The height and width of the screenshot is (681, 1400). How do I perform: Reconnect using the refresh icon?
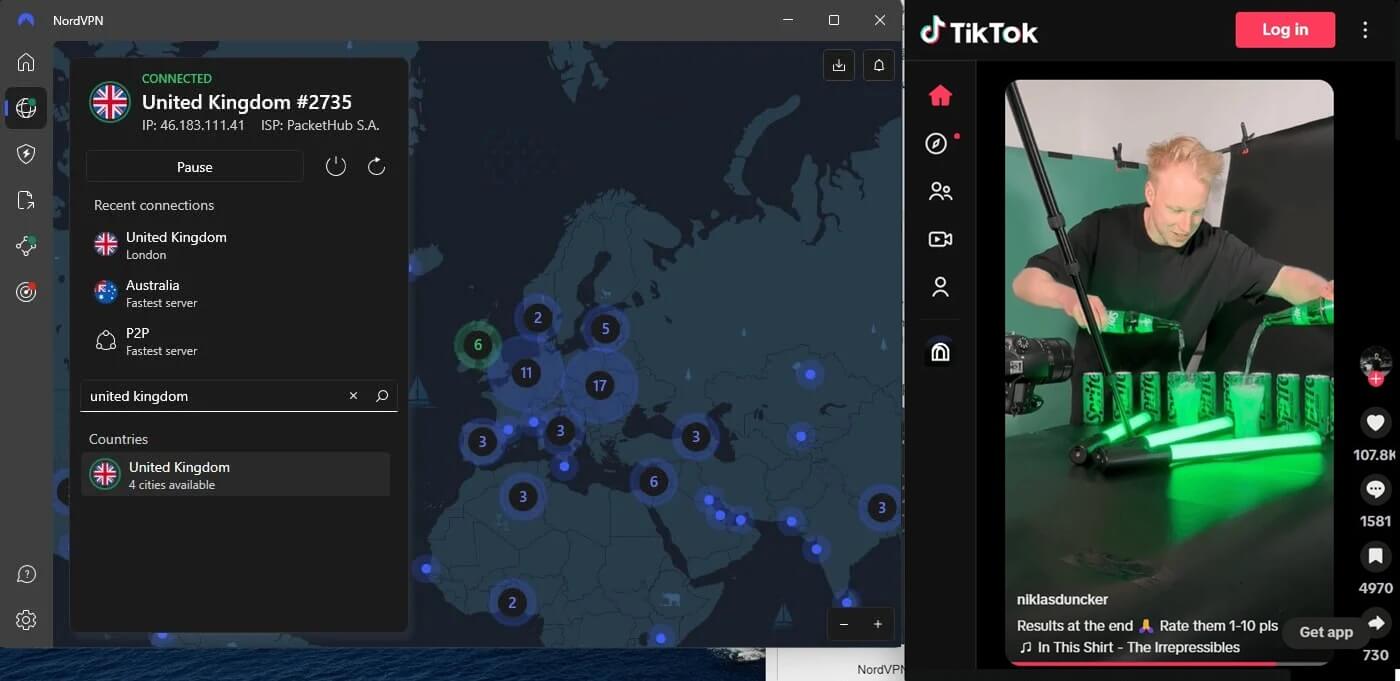pyautogui.click(x=376, y=166)
